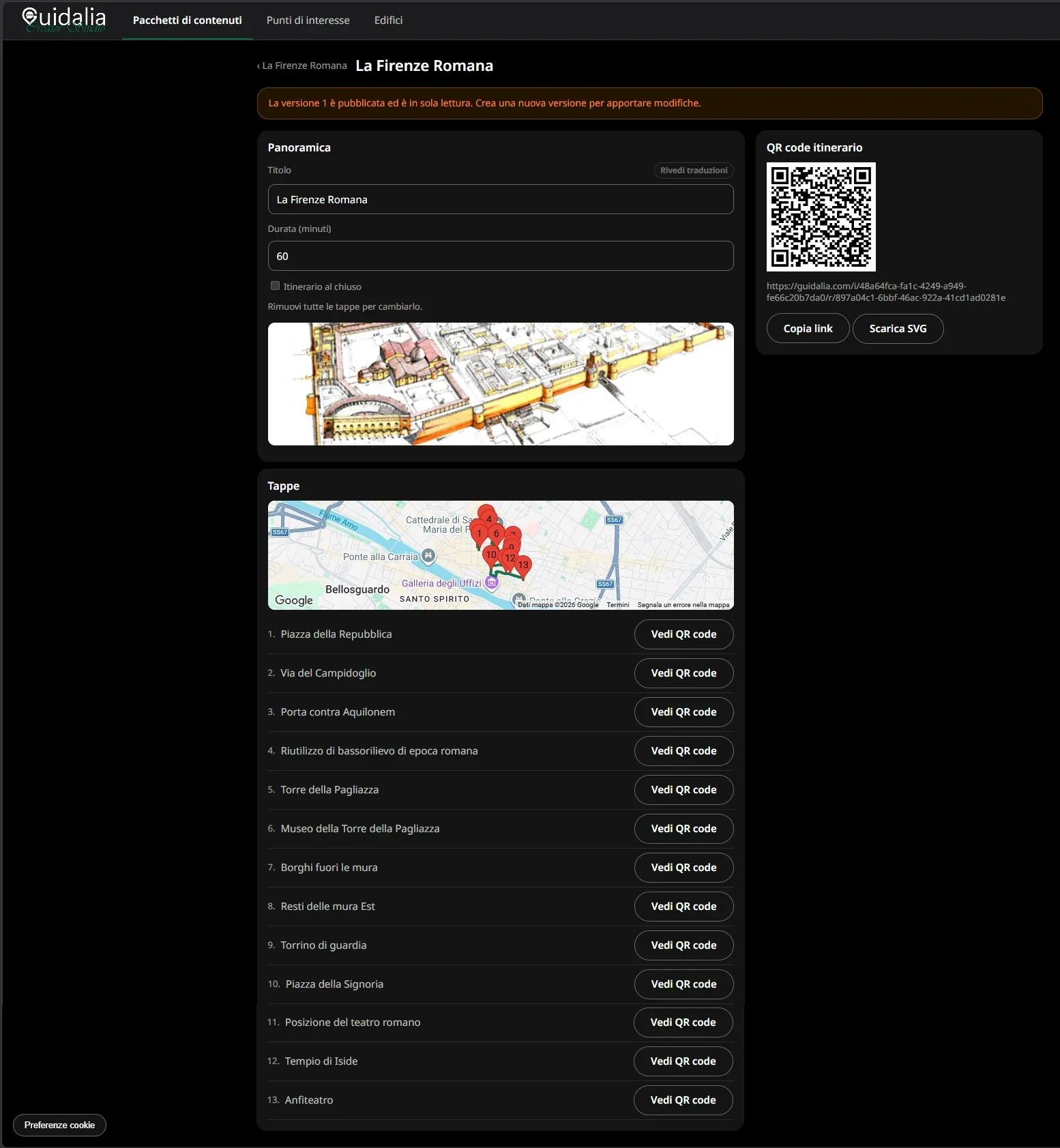Click the itinerary URL starting with https://guidalia.com
The image size is (1060, 1148).
pos(886,292)
